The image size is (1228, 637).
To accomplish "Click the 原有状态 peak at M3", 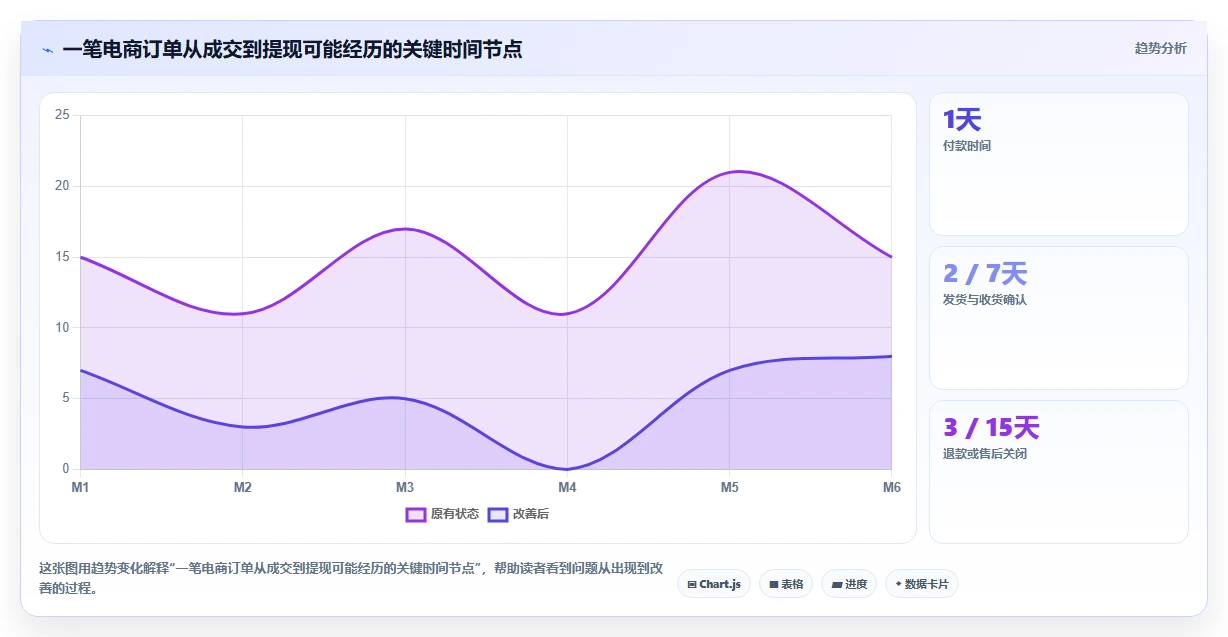I will 405,229.
